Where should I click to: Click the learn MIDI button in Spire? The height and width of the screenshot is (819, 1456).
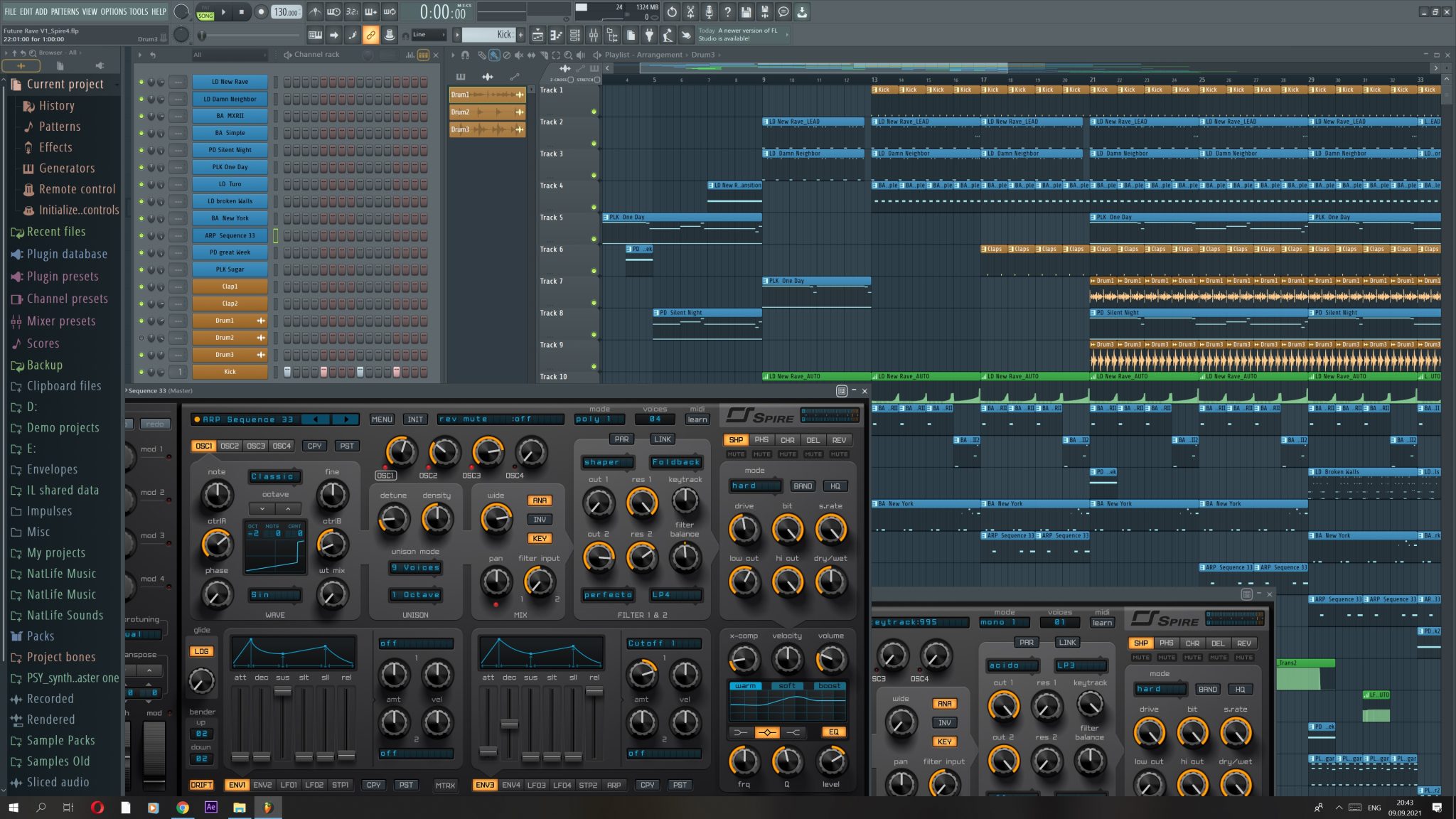[697, 419]
